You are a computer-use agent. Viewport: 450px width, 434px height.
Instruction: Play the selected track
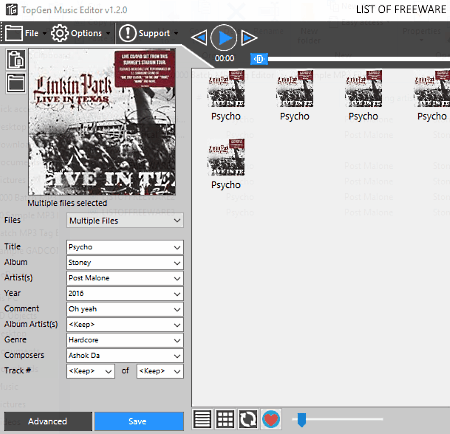224,38
